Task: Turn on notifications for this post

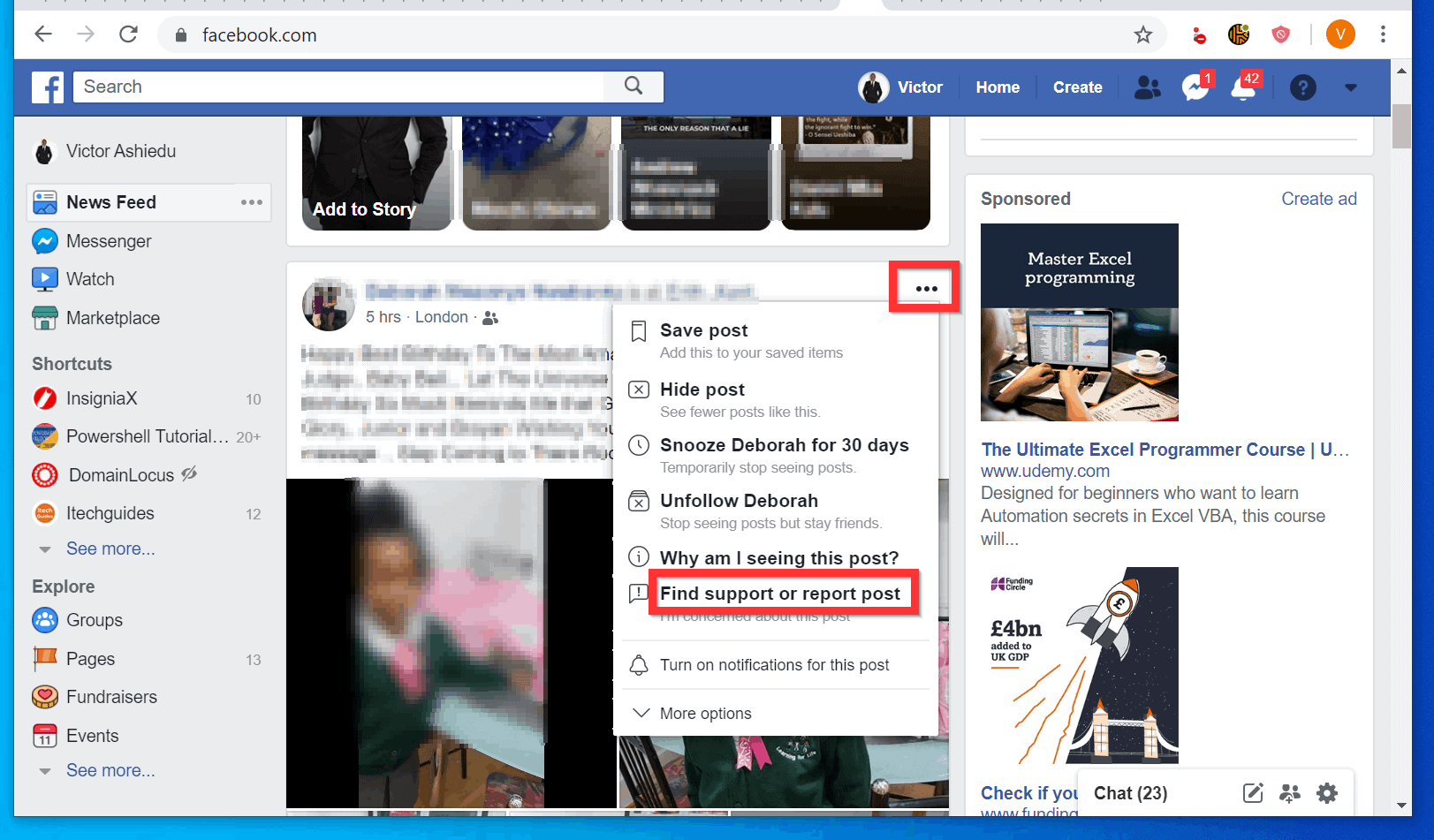Action: tap(775, 664)
